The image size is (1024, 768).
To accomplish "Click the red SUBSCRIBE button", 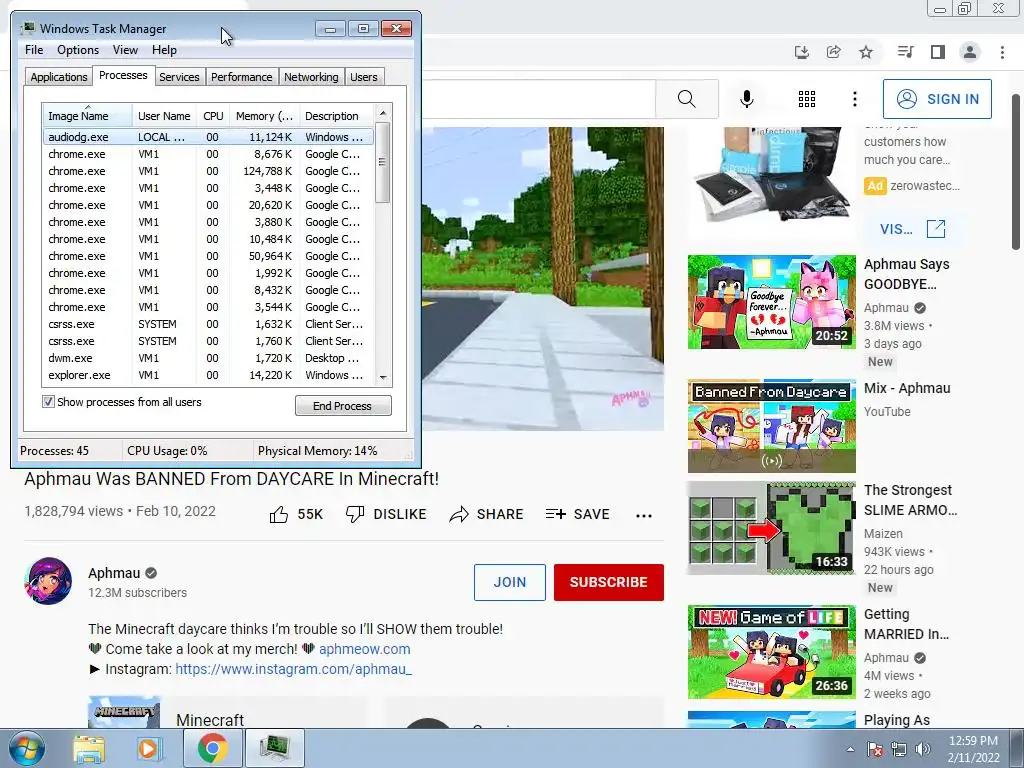I will coord(609,582).
